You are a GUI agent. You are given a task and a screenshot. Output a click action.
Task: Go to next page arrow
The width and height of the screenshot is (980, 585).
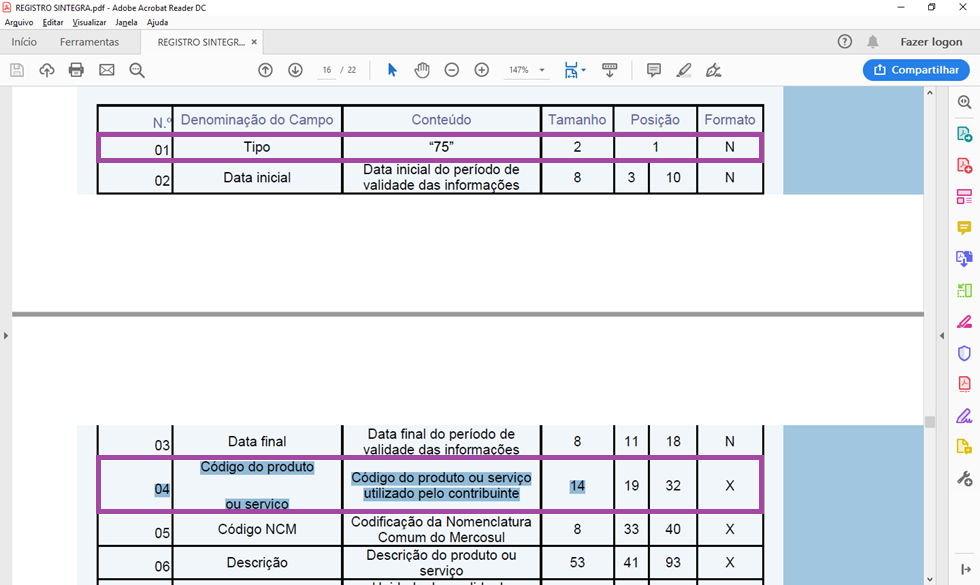[x=295, y=70]
